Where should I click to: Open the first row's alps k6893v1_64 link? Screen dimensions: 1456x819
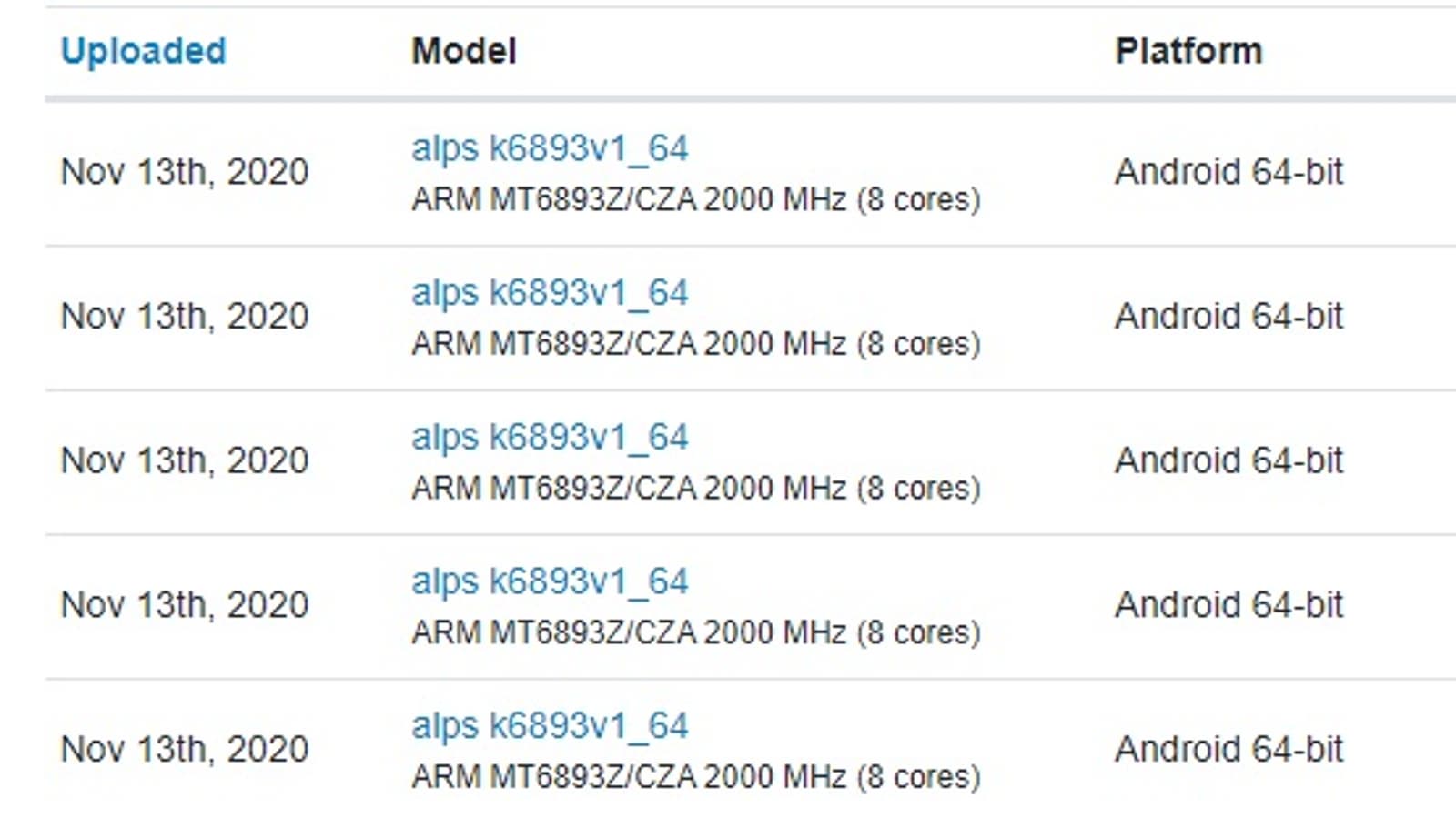pyautogui.click(x=550, y=148)
